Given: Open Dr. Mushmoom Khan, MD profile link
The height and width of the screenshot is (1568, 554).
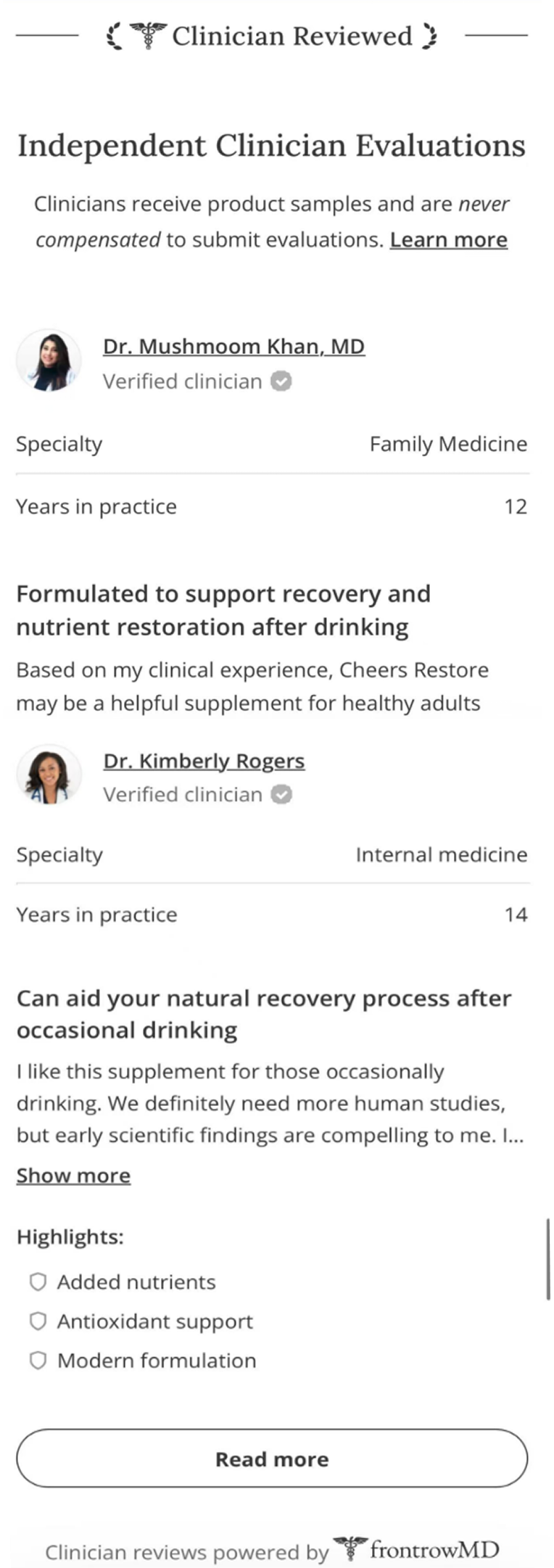Looking at the screenshot, I should point(233,346).
